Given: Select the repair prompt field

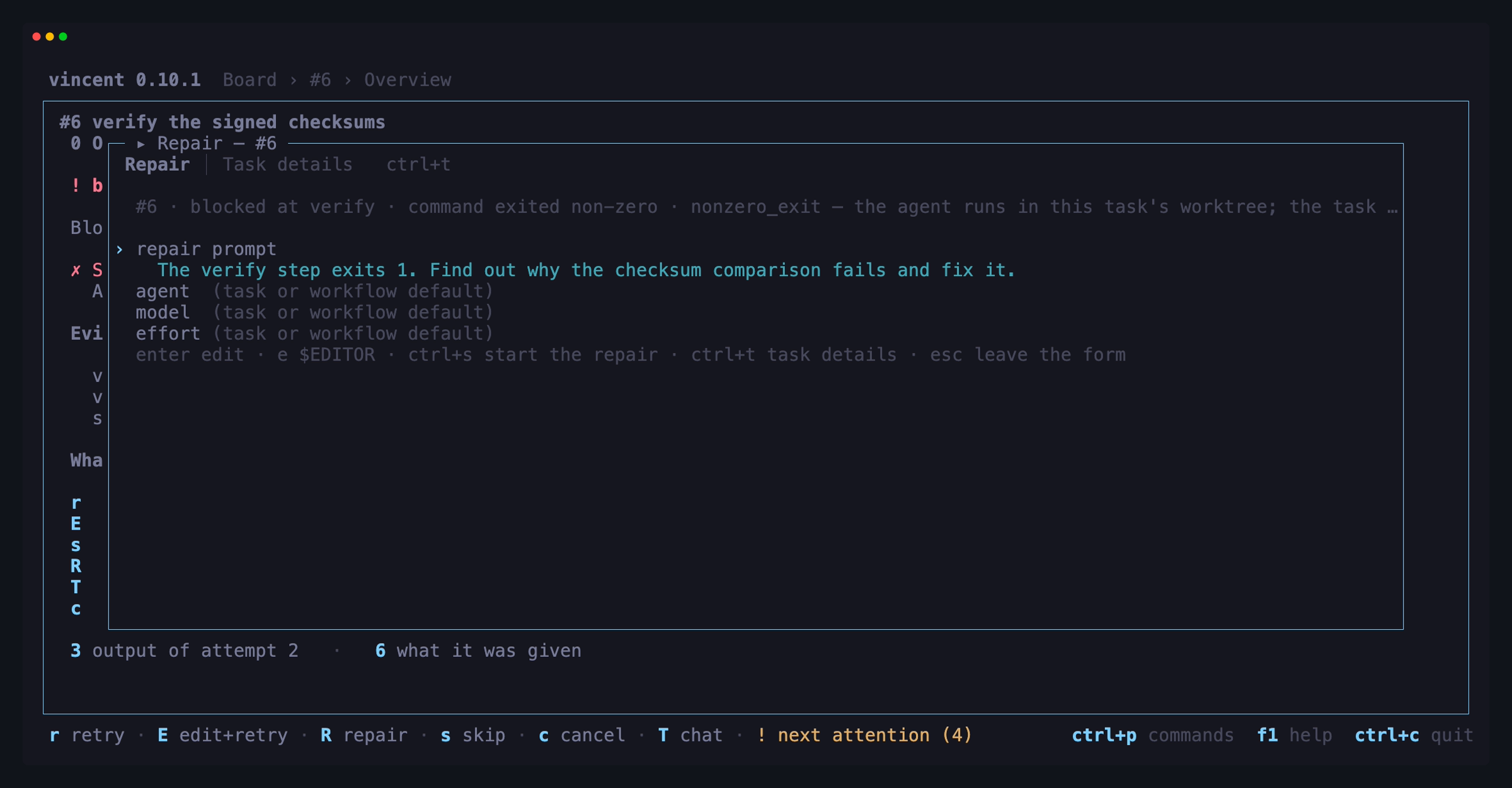Looking at the screenshot, I should point(206,249).
